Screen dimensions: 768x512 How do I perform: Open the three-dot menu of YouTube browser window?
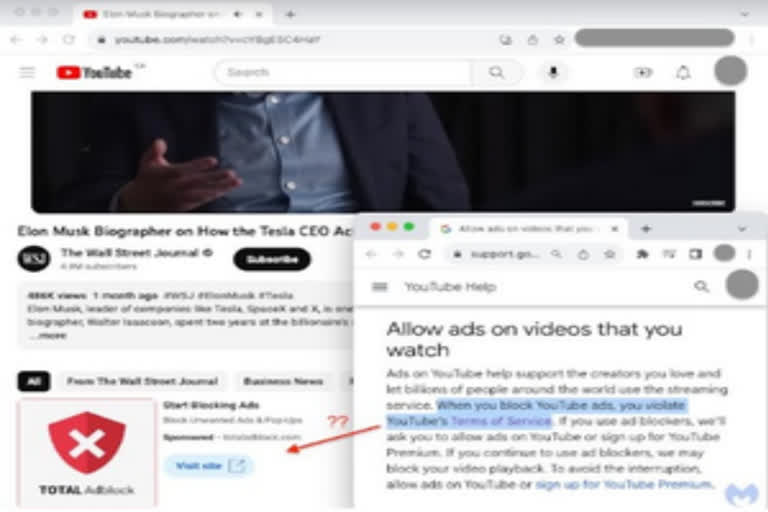(x=752, y=40)
